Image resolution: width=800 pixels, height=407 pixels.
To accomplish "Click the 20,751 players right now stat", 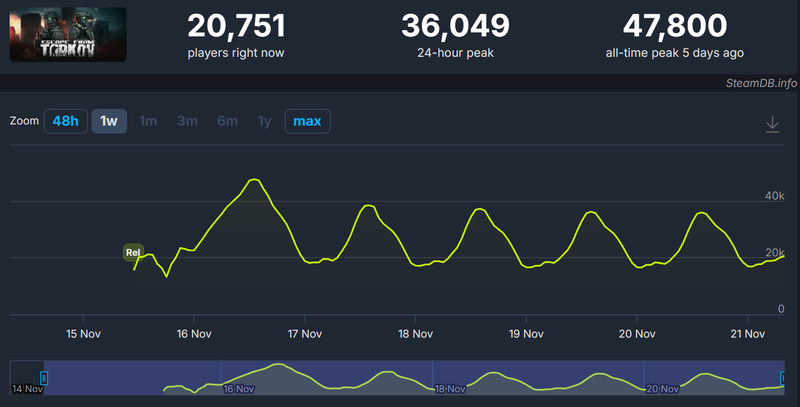I will tap(237, 24).
